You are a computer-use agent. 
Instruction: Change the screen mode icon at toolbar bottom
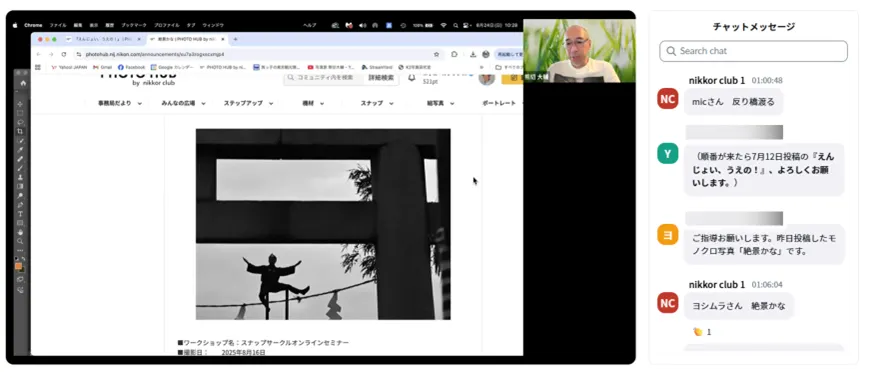coord(20,289)
